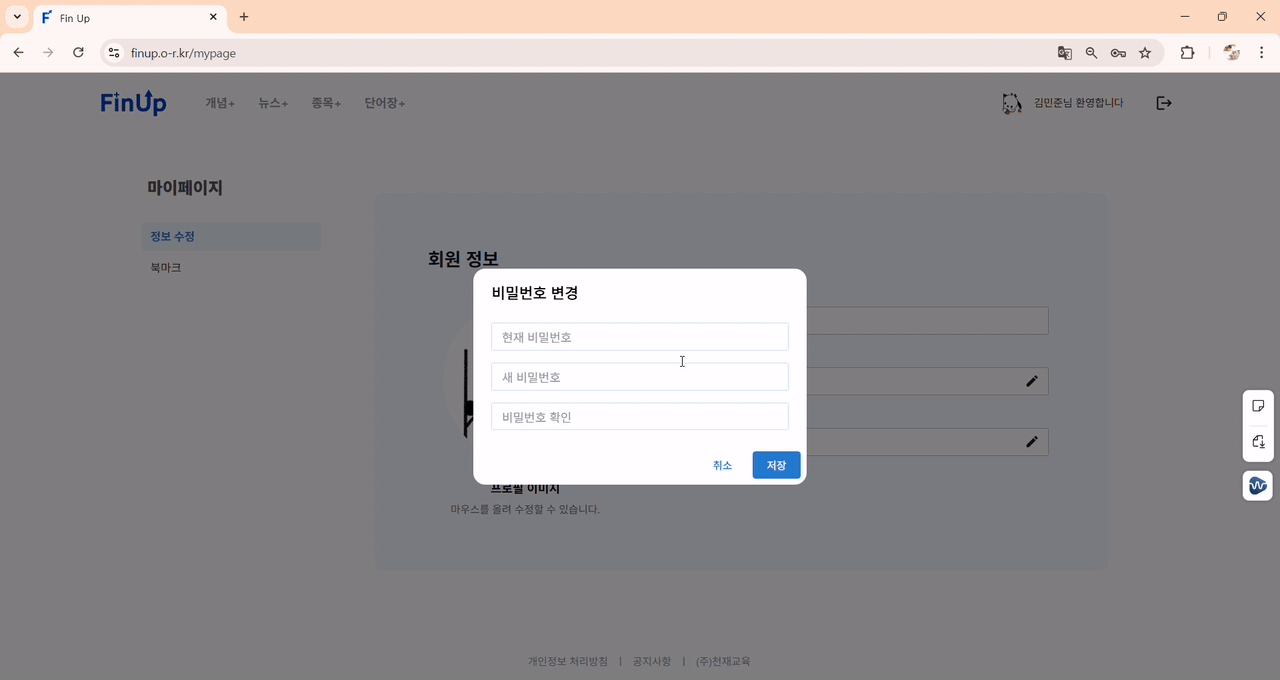Click the pencil edit icon on the lower field
The height and width of the screenshot is (680, 1280).
1031,441
